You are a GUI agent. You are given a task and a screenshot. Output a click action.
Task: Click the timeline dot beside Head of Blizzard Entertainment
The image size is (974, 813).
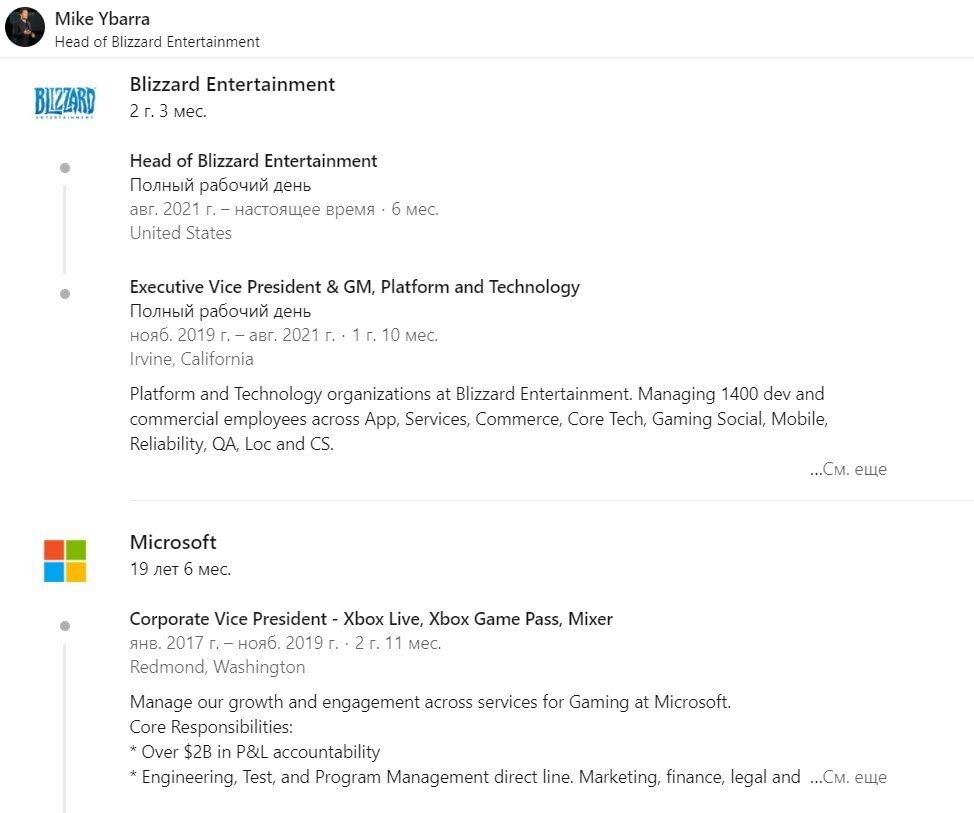pos(65,168)
